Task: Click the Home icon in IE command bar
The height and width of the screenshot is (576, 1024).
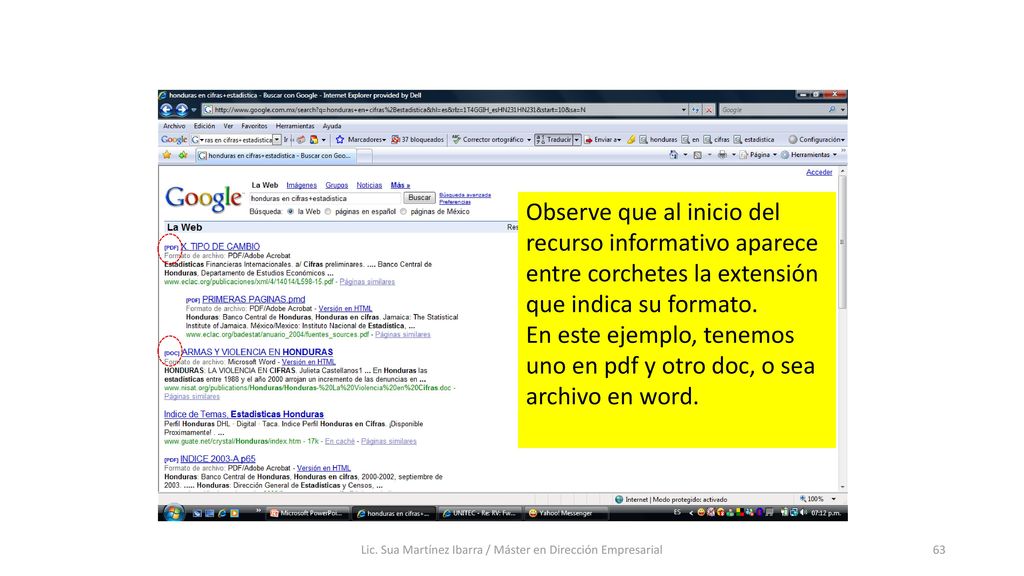Action: 673,155
